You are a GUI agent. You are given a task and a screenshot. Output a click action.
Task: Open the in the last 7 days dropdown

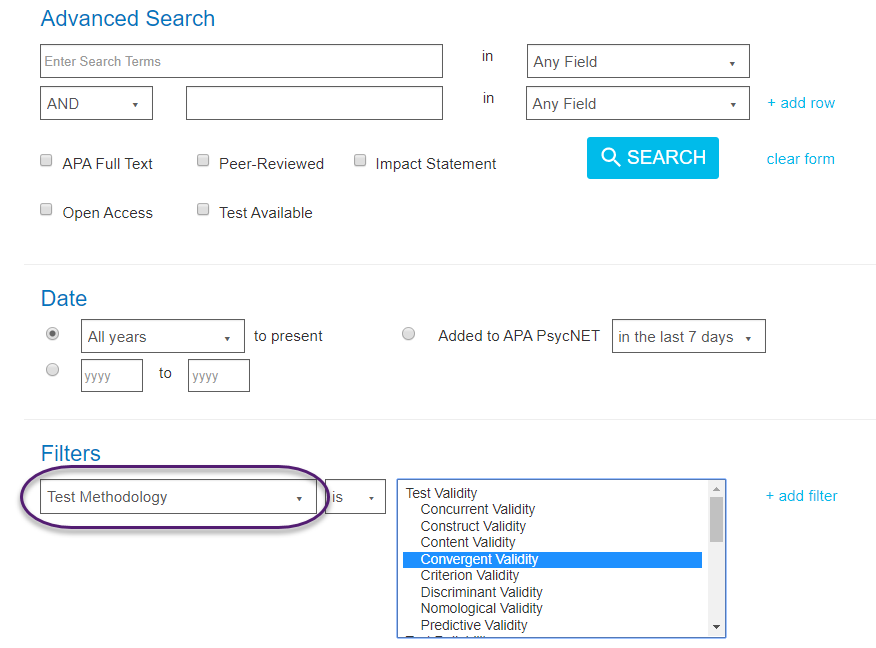coord(689,336)
